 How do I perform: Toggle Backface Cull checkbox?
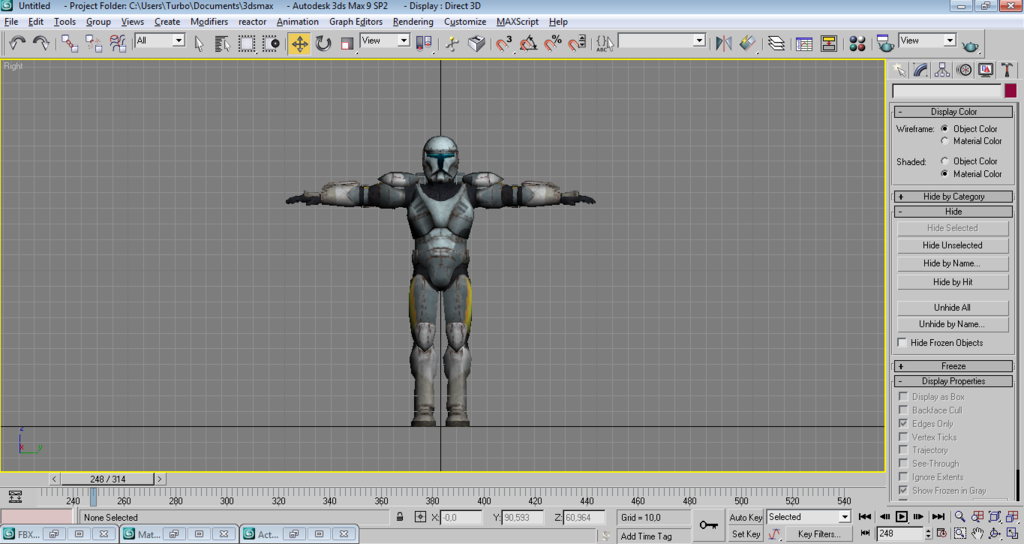click(x=903, y=410)
